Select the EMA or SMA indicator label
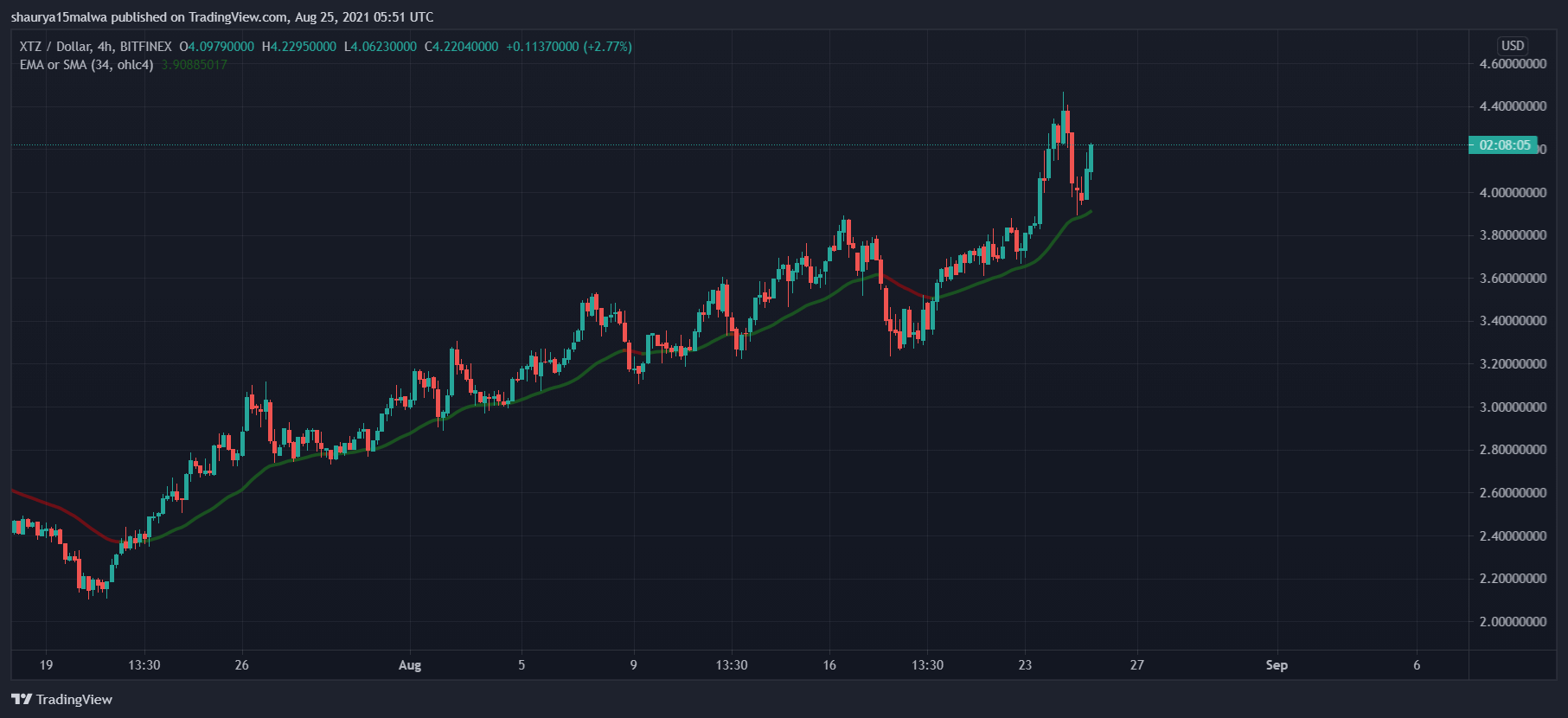The width and height of the screenshot is (1568, 718). coord(86,65)
